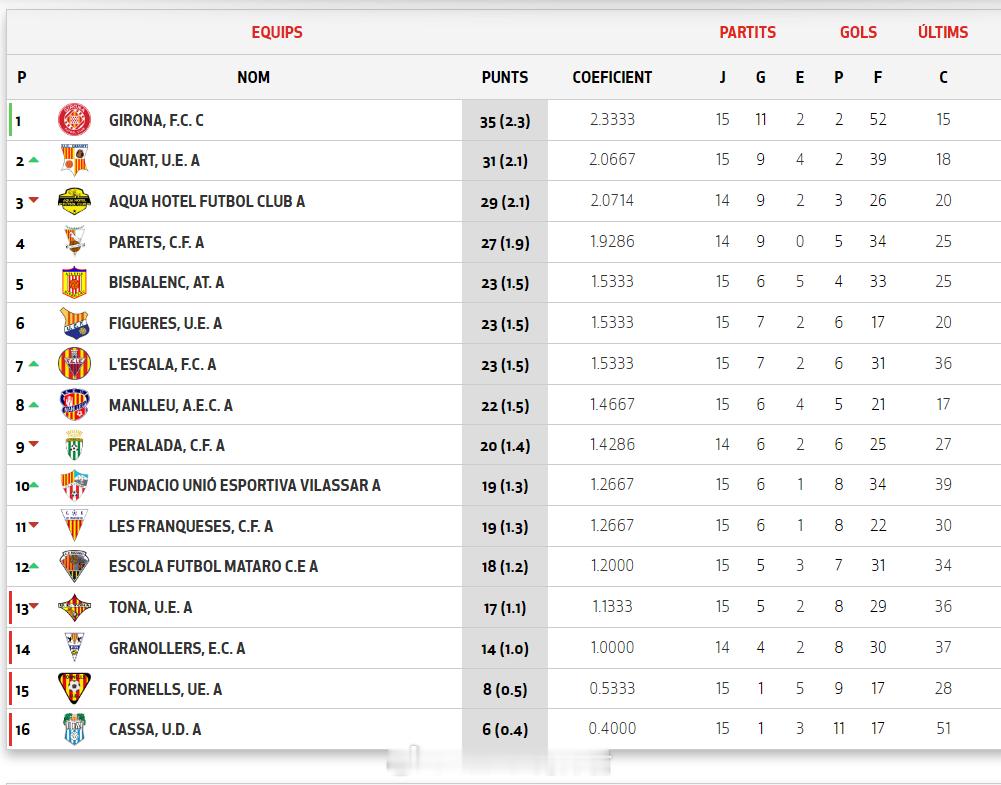Open GRANOLLERS, E.C. A team link
The width and height of the screenshot is (1001, 785).
(x=177, y=648)
